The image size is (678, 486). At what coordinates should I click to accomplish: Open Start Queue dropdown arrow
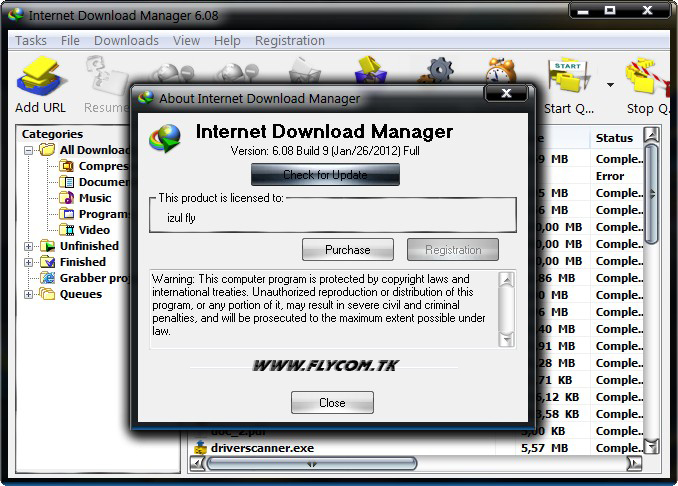[x=610, y=85]
